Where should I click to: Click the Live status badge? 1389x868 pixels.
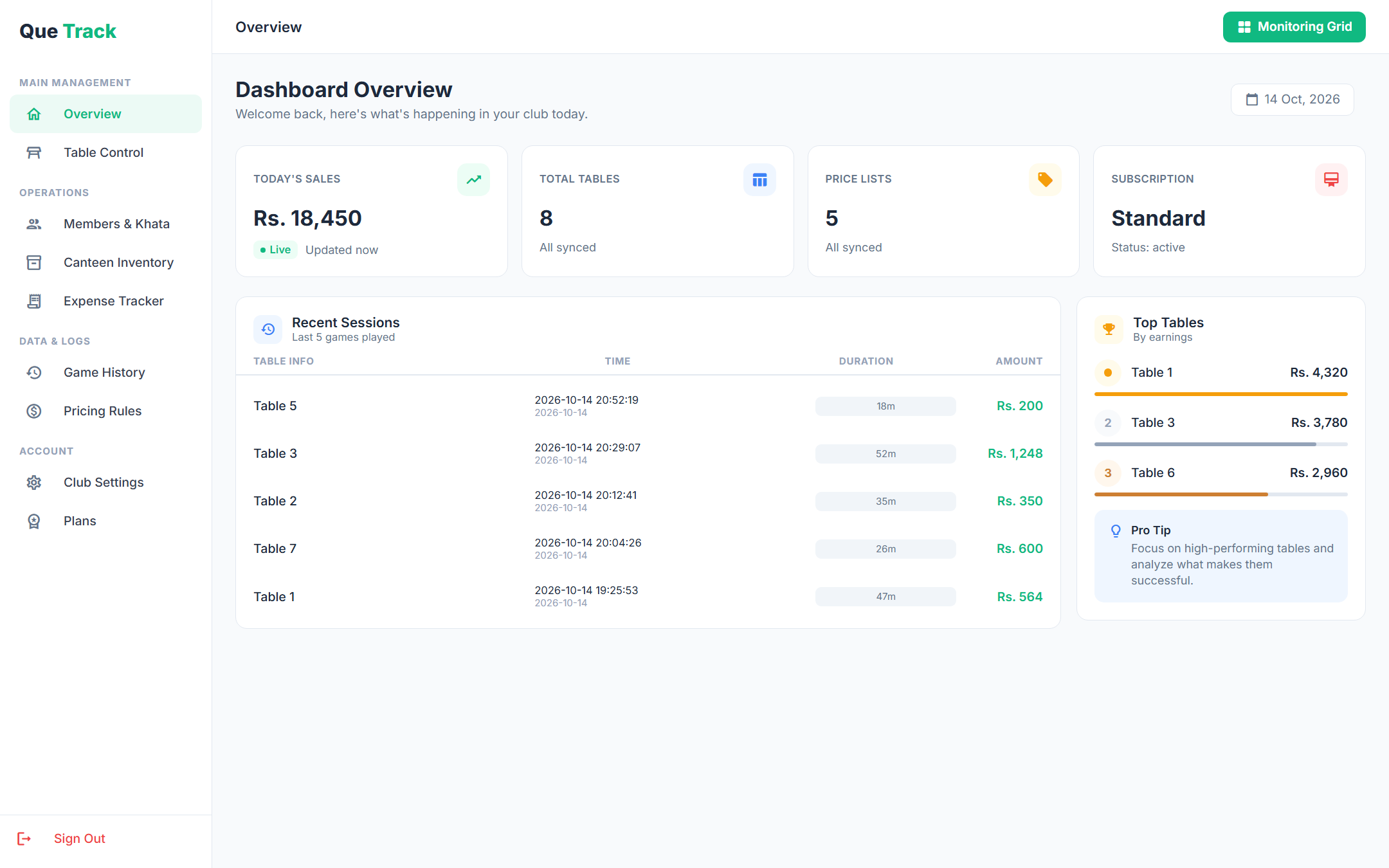click(x=275, y=249)
